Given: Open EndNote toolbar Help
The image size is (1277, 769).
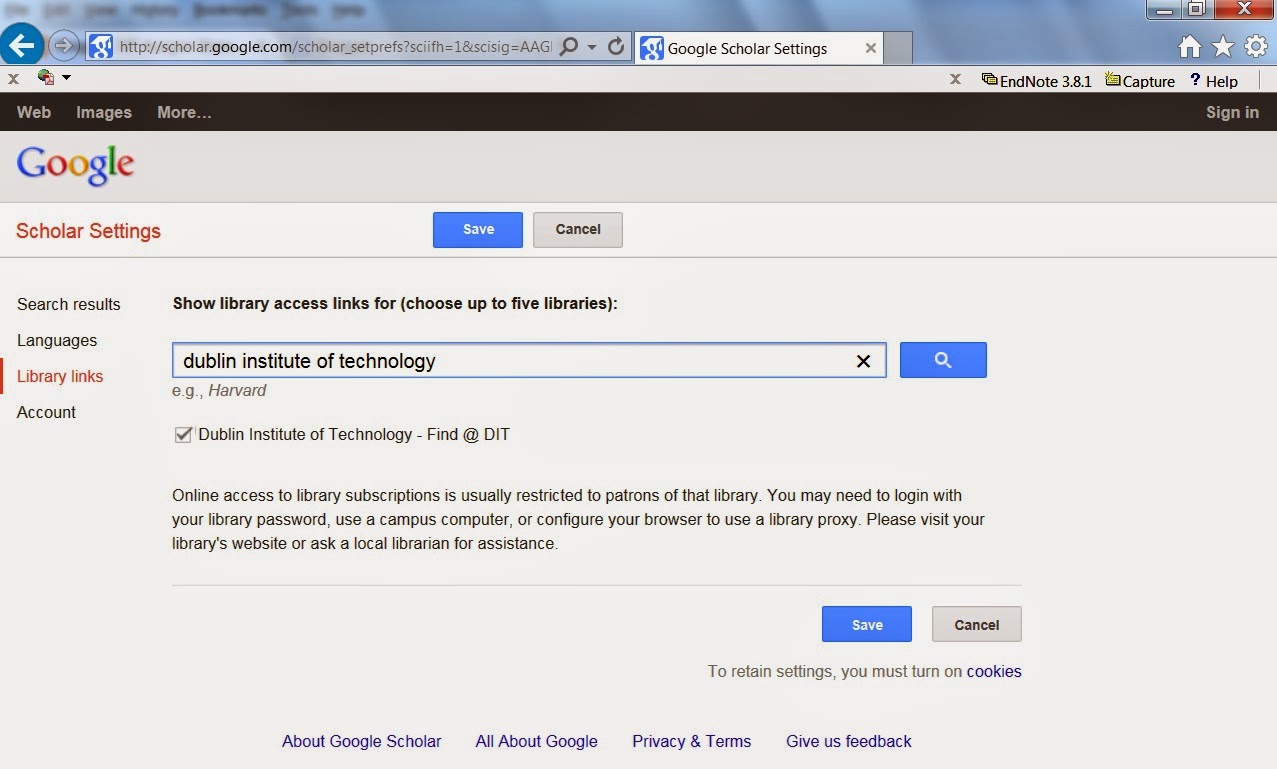Looking at the screenshot, I should point(1213,81).
